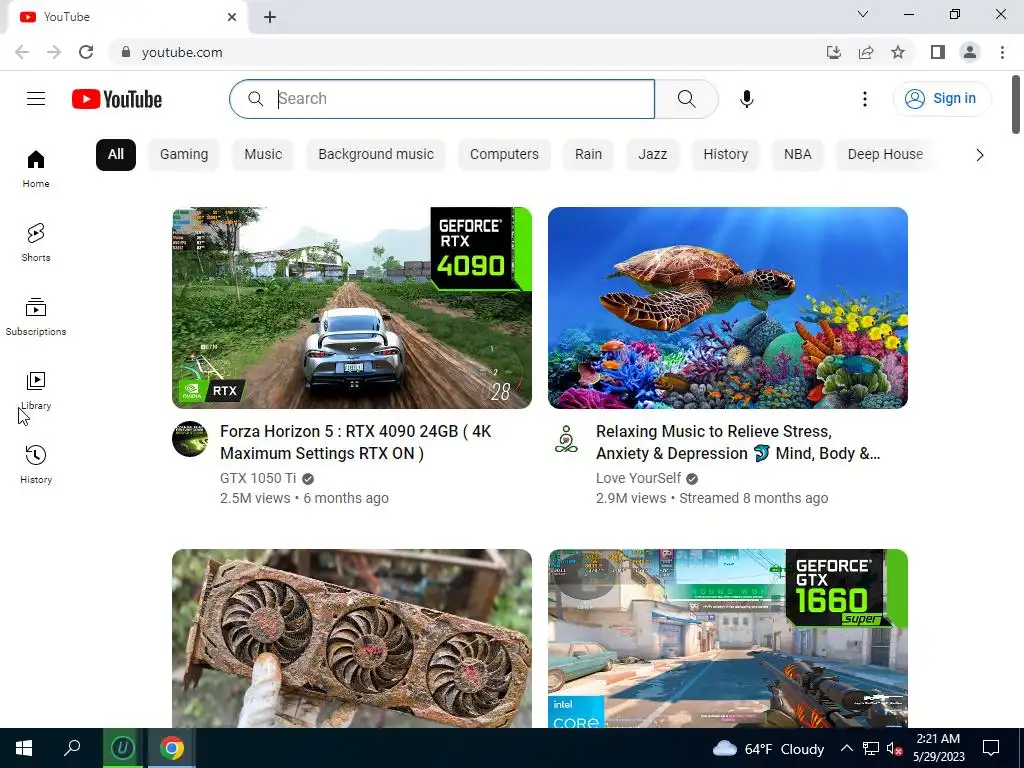
Task: Open the Windows notification center
Action: pyautogui.click(x=991, y=748)
